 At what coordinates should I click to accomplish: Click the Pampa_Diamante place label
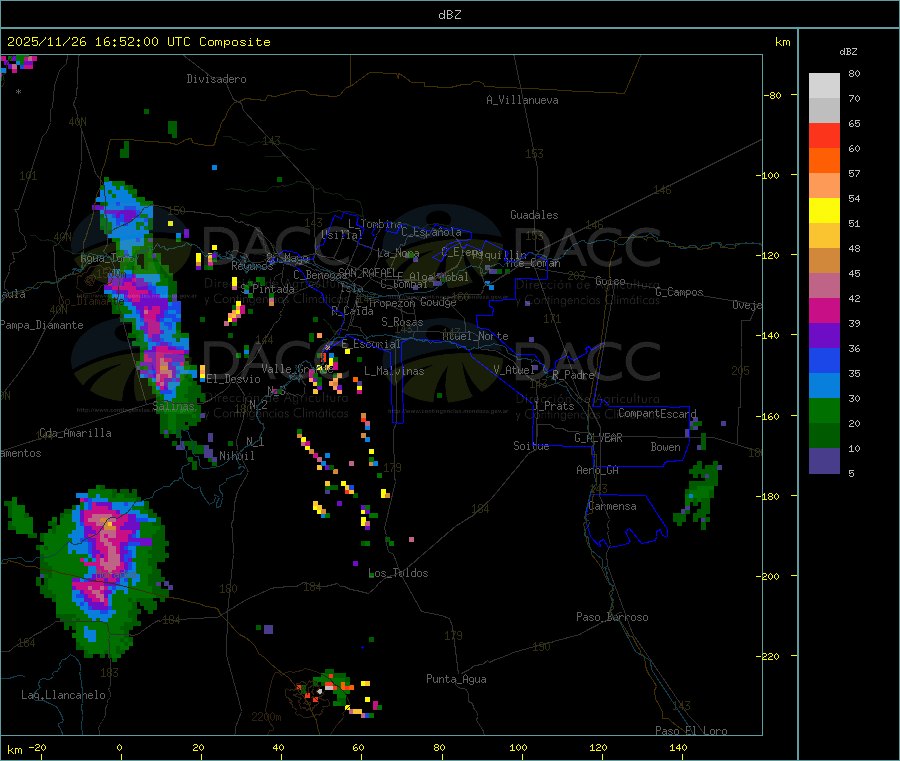pos(42,325)
